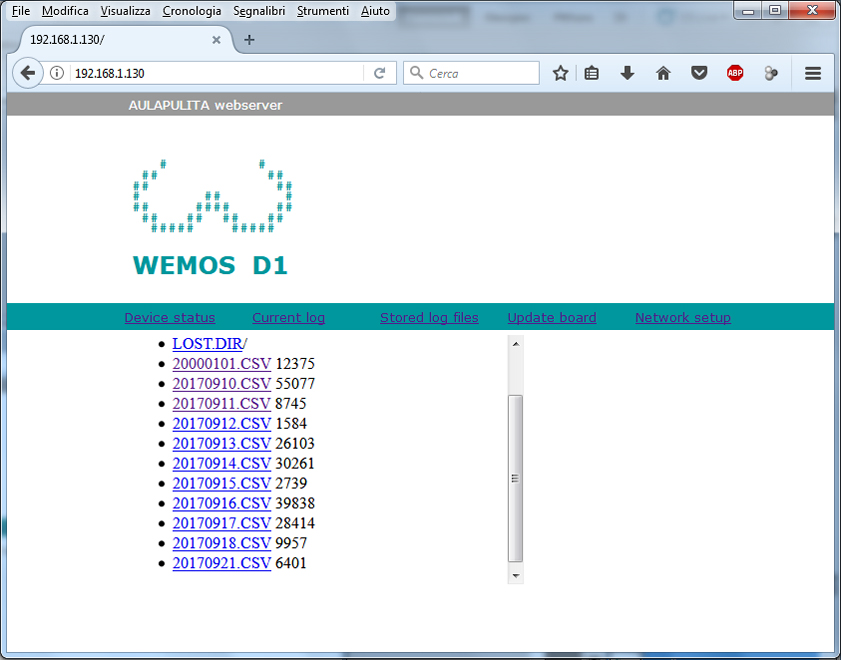841x660 pixels.
Task: Save page to Pocket icon
Action: (x=699, y=73)
